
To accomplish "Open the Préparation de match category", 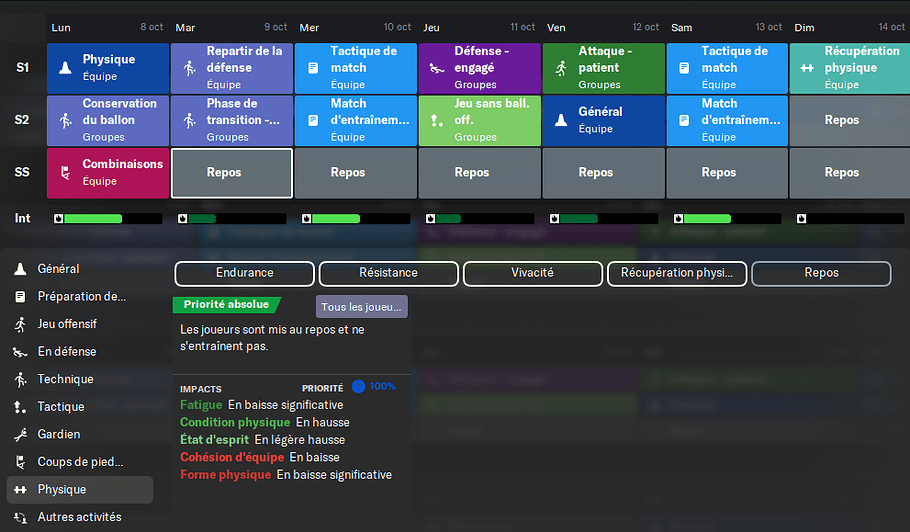I will (x=81, y=297).
